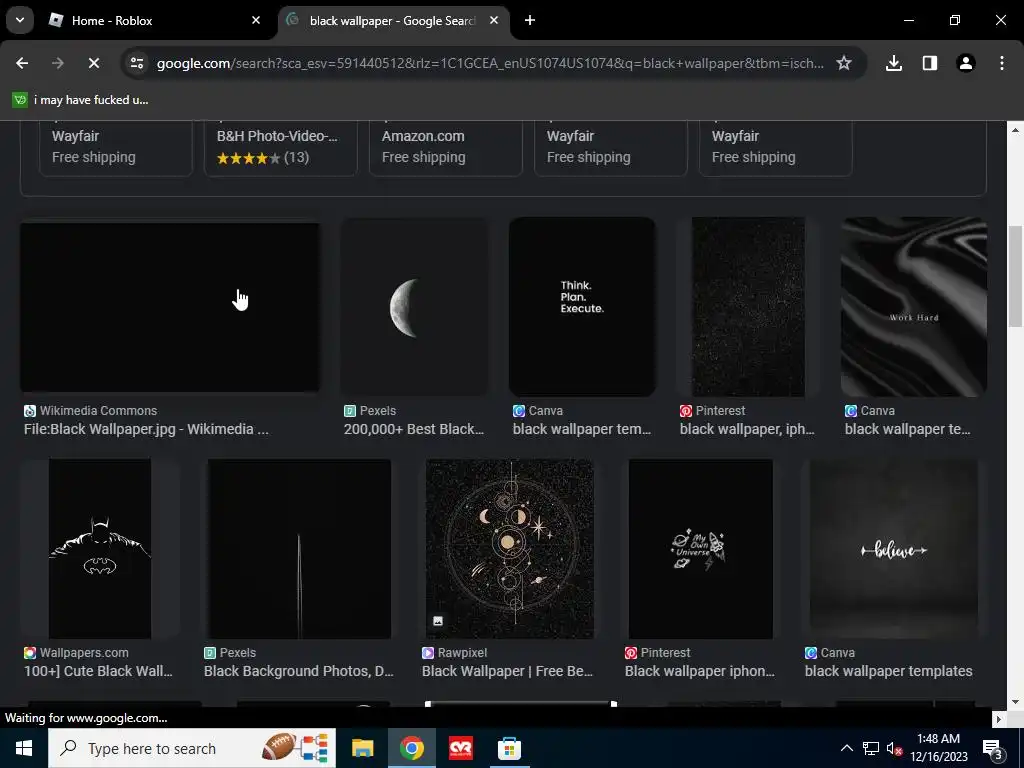This screenshot has width=1024, height=768.
Task: Click 'Black wallpaper iphon...' Pinterest link
Action: 700,671
